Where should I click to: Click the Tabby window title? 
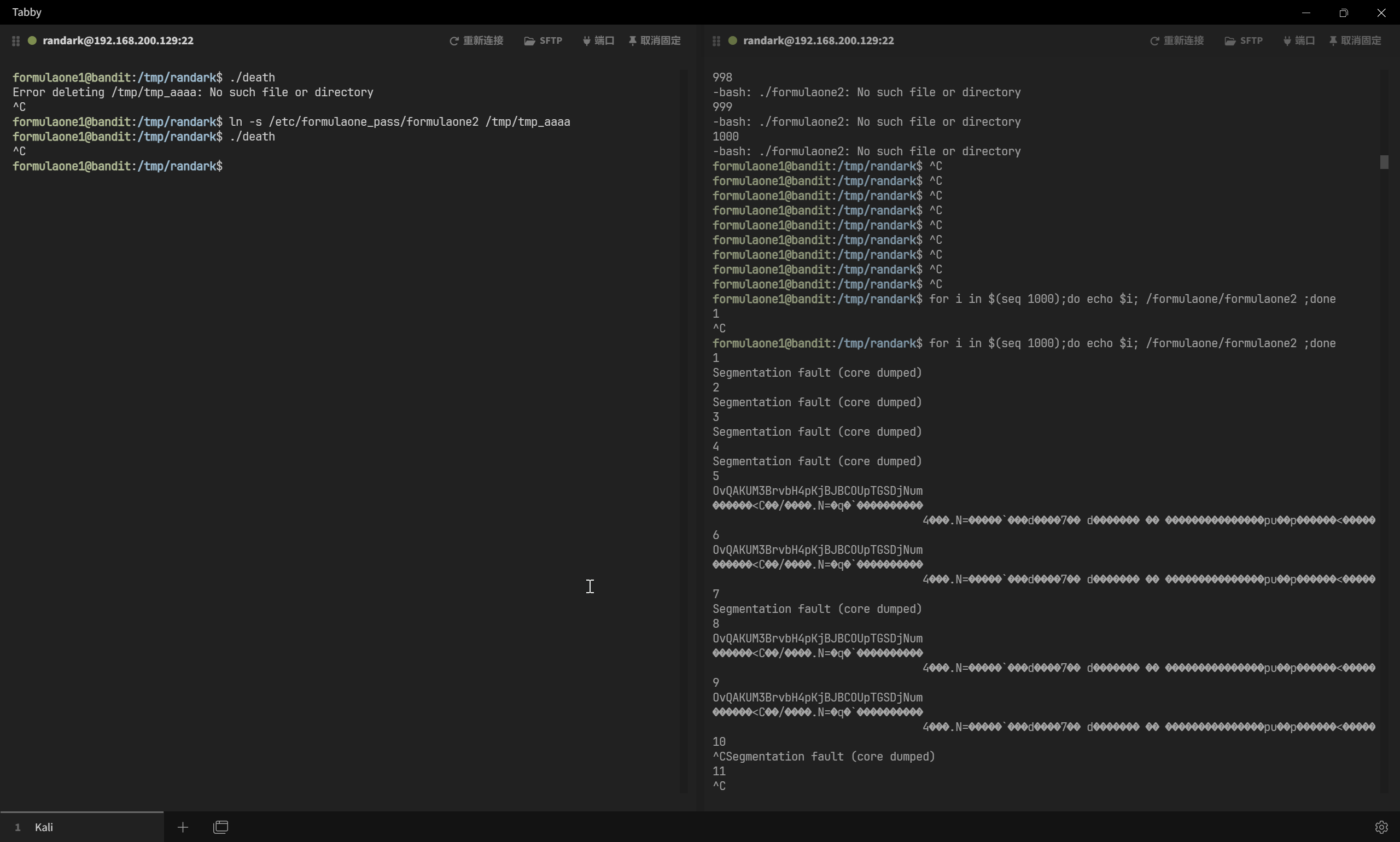(27, 12)
